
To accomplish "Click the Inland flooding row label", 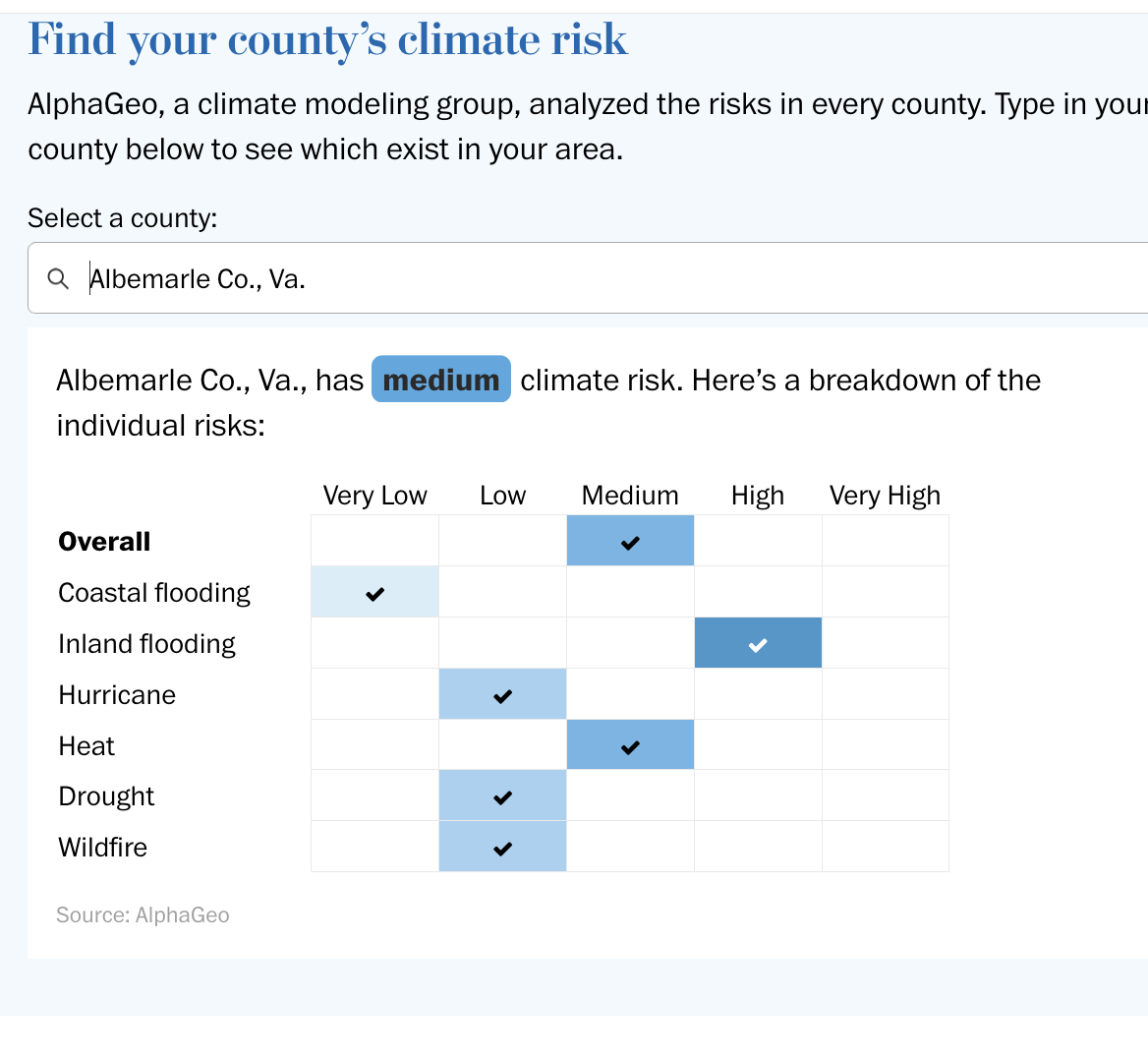I will click(x=146, y=644).
